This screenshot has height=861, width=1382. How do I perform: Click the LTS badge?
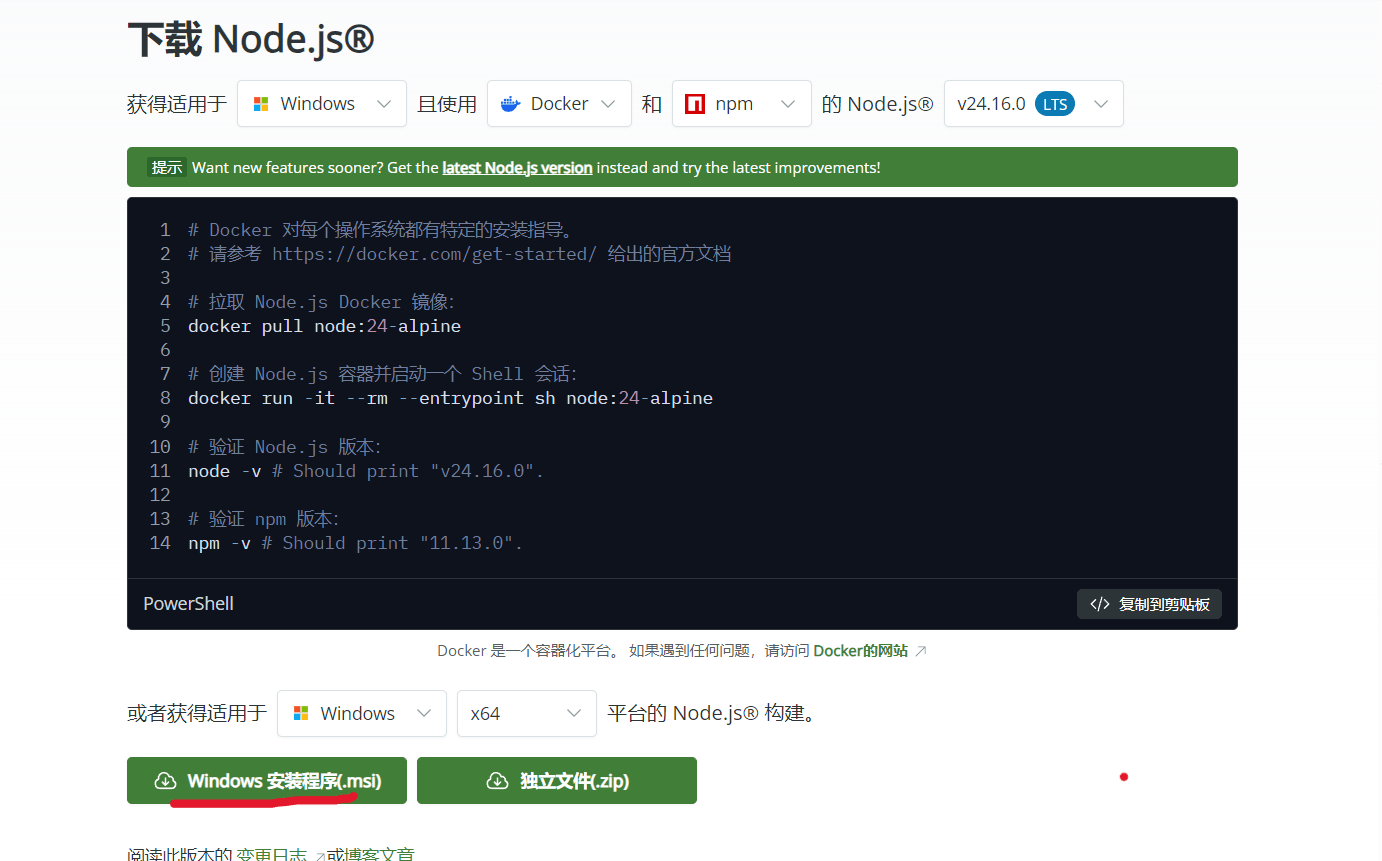(1055, 104)
